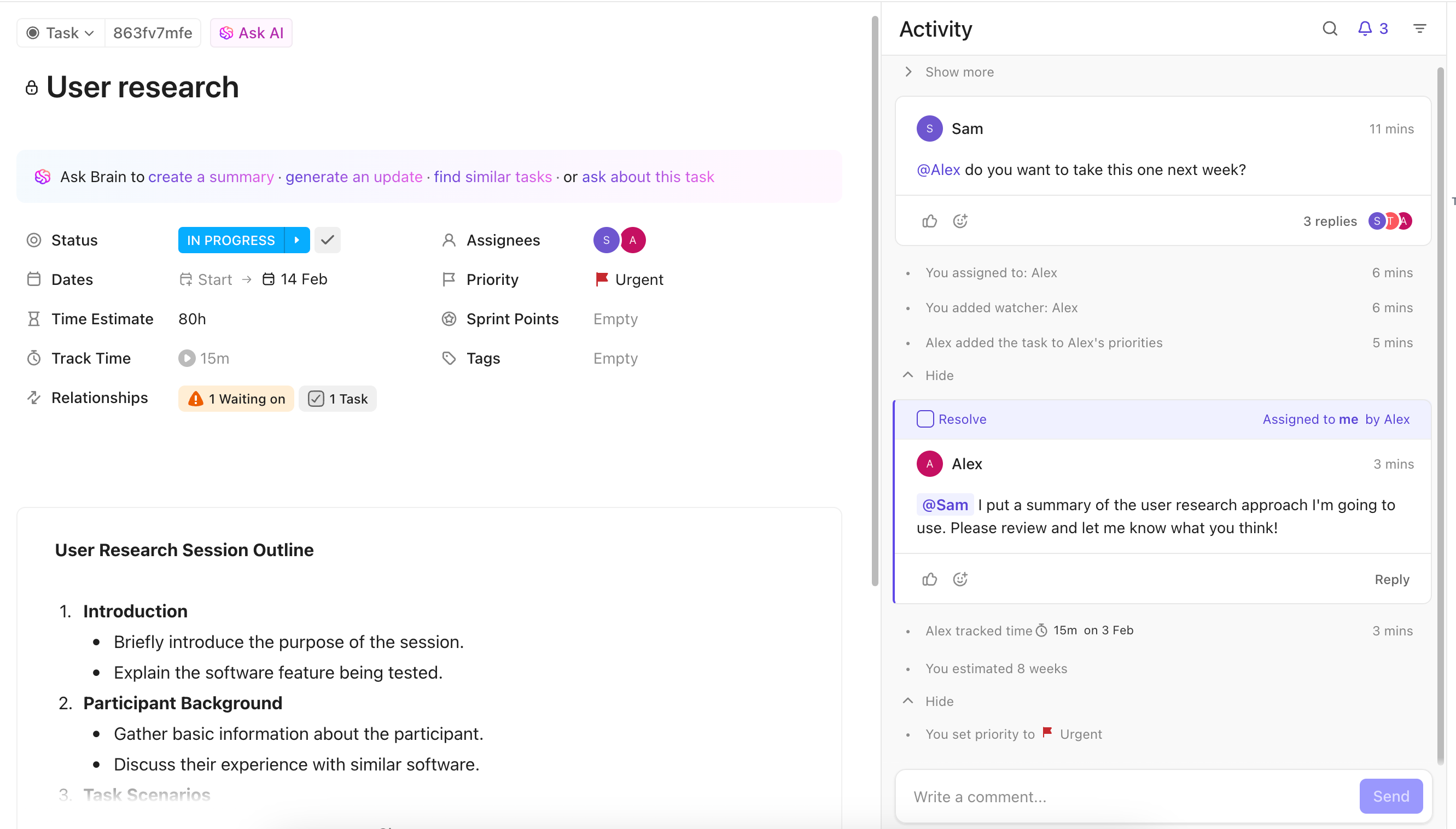
Task: Add emoji reaction to Alex's comment
Action: (x=960, y=579)
